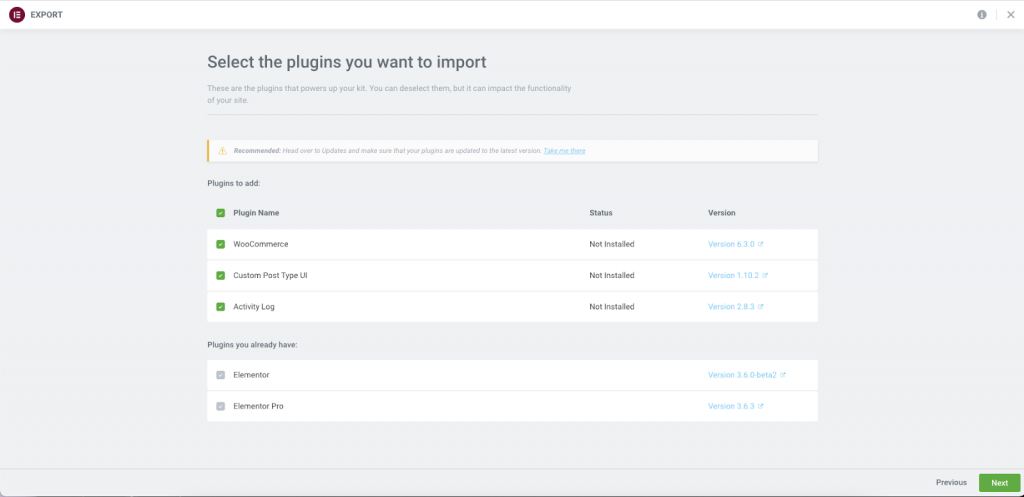Close the export wizard

click(x=1010, y=15)
